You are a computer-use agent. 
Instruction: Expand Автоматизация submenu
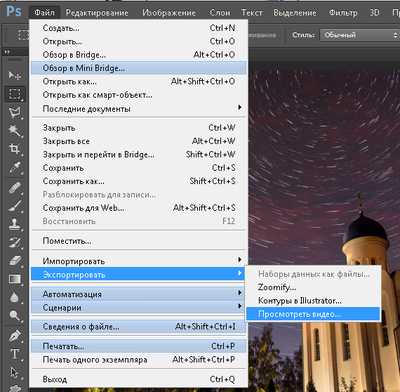[x=139, y=294]
